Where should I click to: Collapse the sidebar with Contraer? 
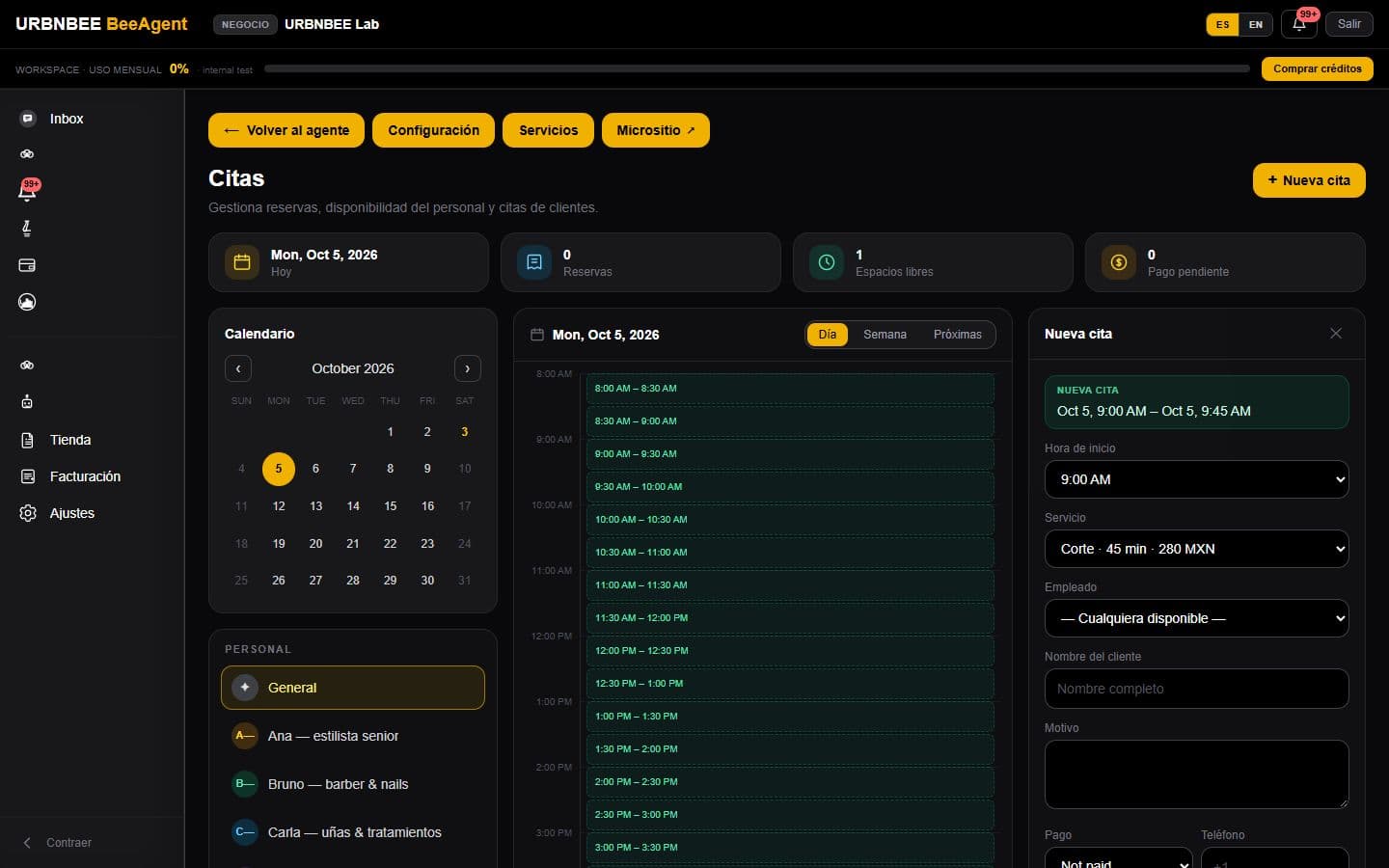(58, 843)
